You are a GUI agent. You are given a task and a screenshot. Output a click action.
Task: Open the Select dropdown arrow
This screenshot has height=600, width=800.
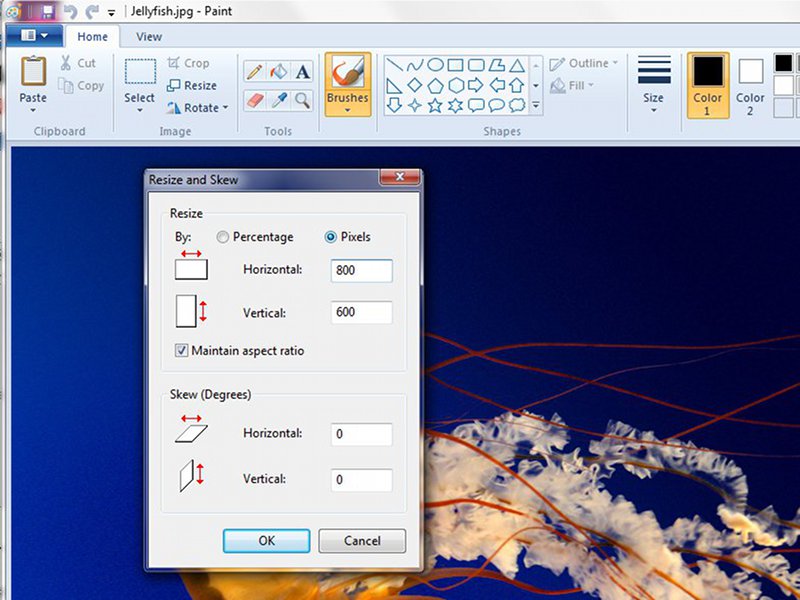pos(140,110)
